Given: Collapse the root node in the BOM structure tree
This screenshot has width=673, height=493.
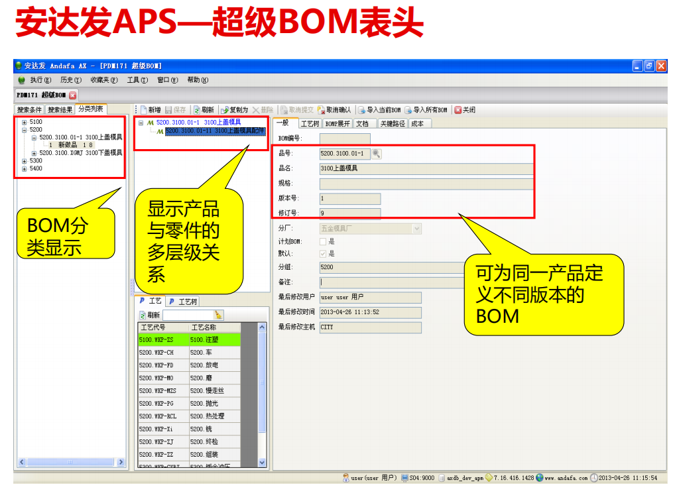Looking at the screenshot, I should [141, 123].
